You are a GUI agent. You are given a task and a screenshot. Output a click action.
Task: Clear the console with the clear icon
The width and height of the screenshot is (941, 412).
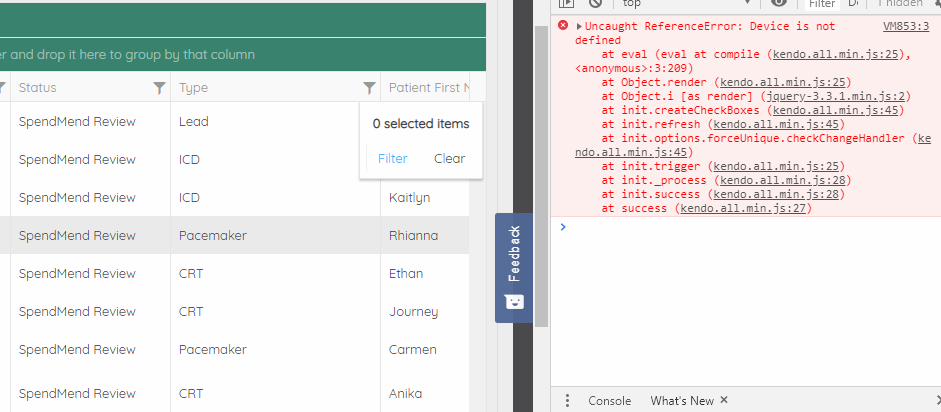[594, 4]
